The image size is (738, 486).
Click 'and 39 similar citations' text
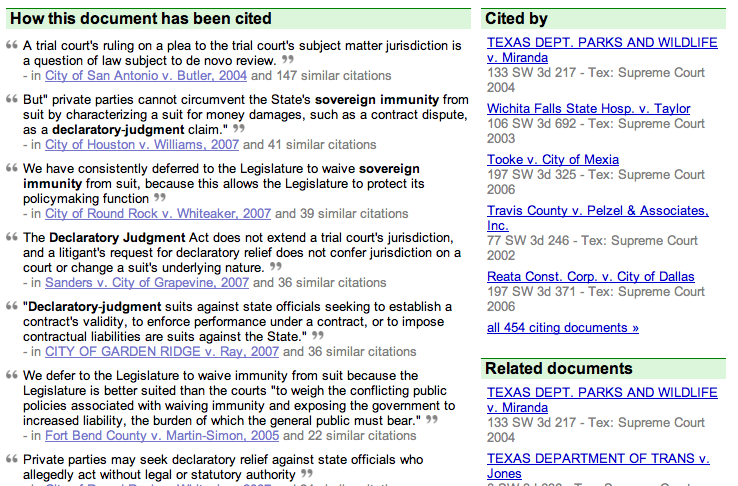342,214
